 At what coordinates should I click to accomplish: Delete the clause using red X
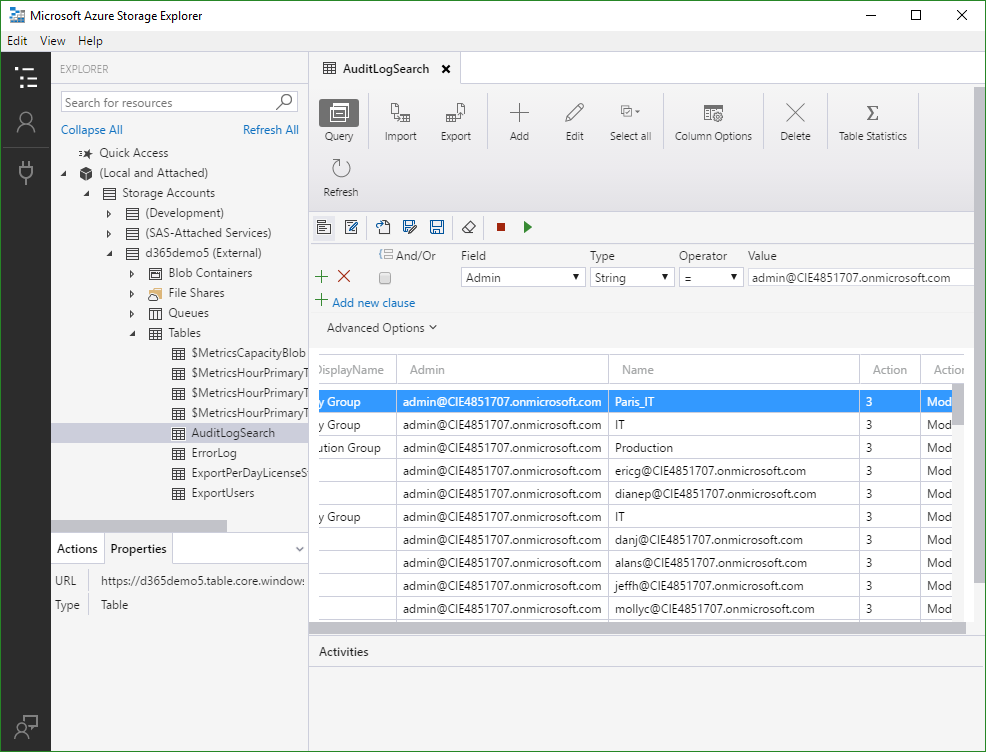pos(344,276)
